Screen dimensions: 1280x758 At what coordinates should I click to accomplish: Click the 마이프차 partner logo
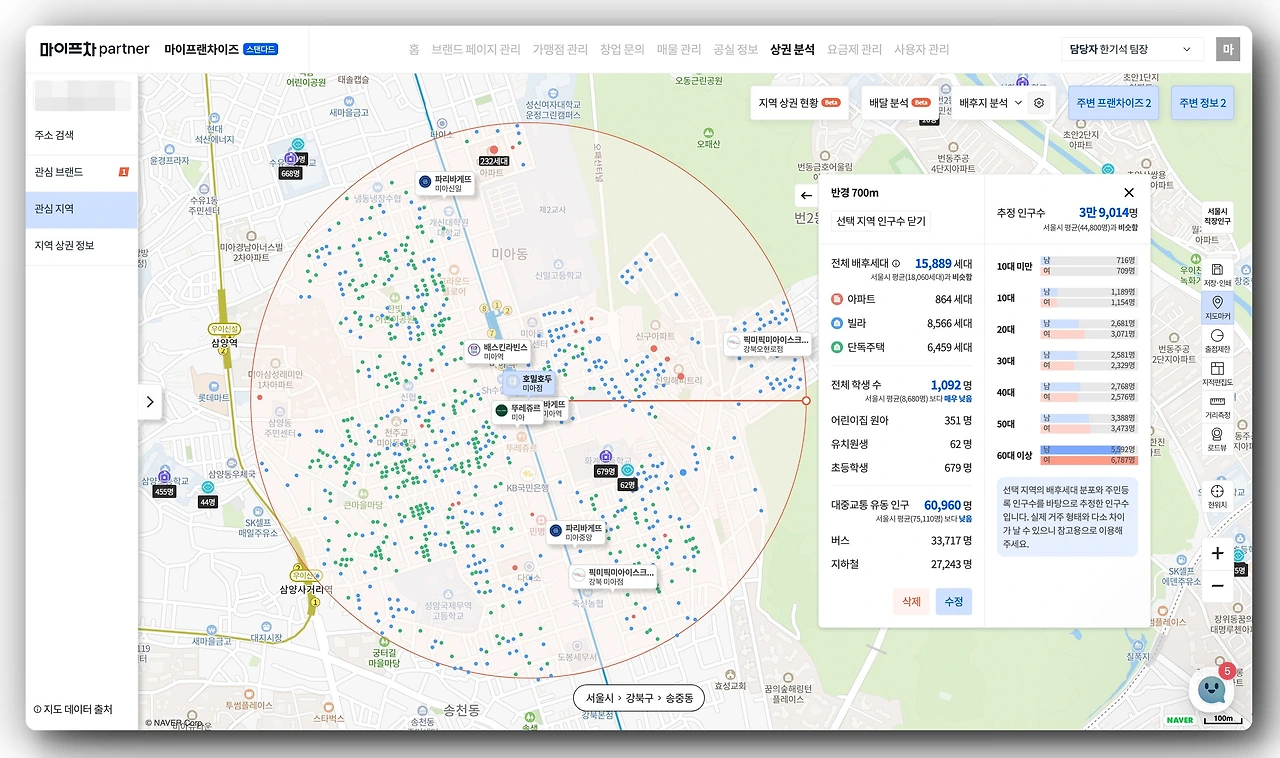pyautogui.click(x=95, y=49)
